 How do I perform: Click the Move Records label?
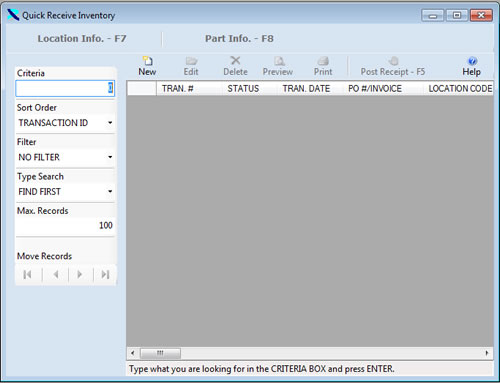click(x=44, y=256)
